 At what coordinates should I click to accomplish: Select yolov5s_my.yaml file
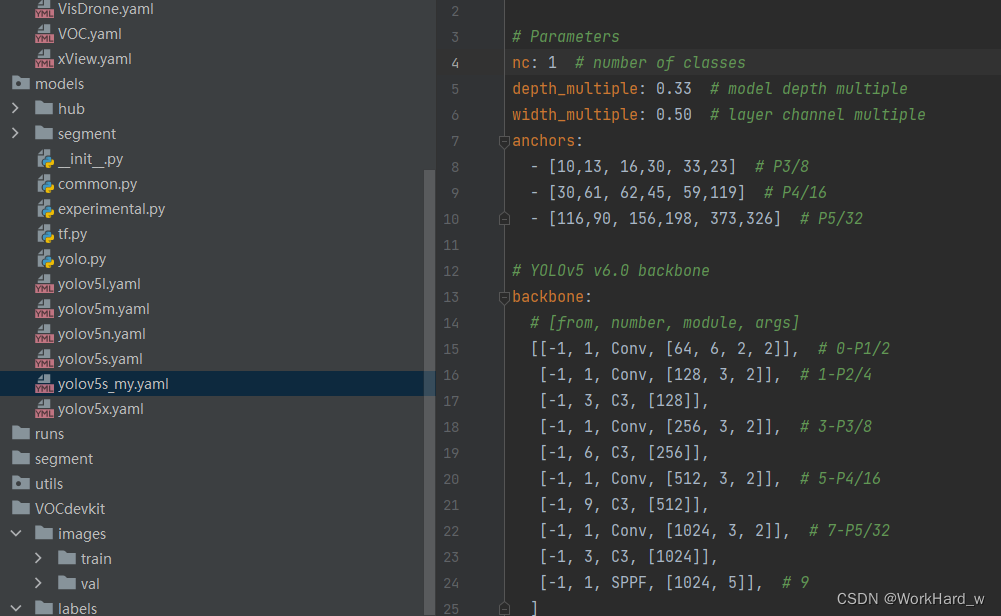pos(113,384)
